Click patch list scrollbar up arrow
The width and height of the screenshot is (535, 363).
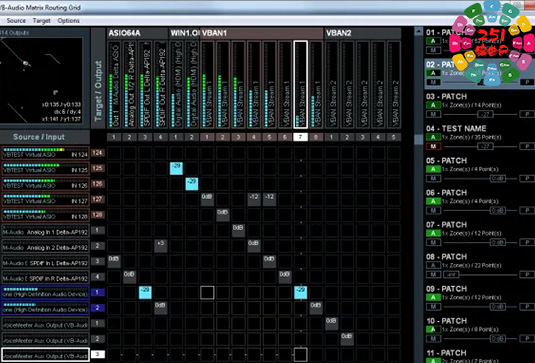pos(418,32)
